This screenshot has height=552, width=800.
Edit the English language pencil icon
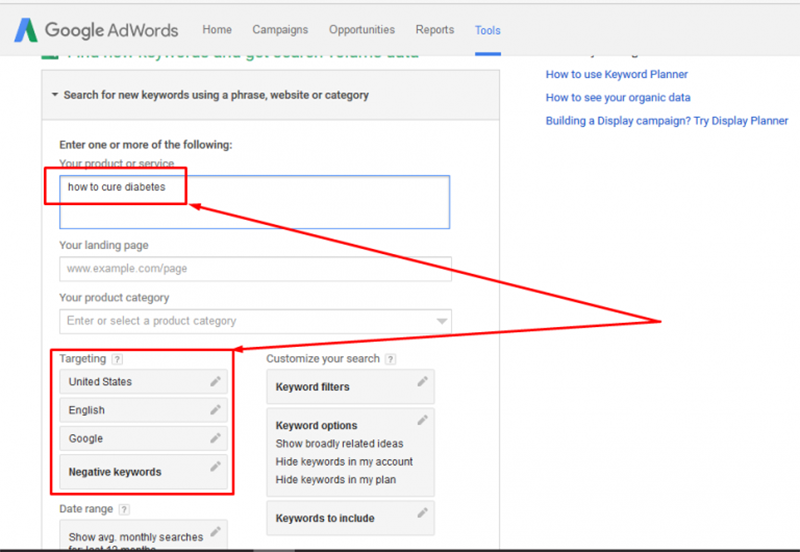tap(215, 410)
